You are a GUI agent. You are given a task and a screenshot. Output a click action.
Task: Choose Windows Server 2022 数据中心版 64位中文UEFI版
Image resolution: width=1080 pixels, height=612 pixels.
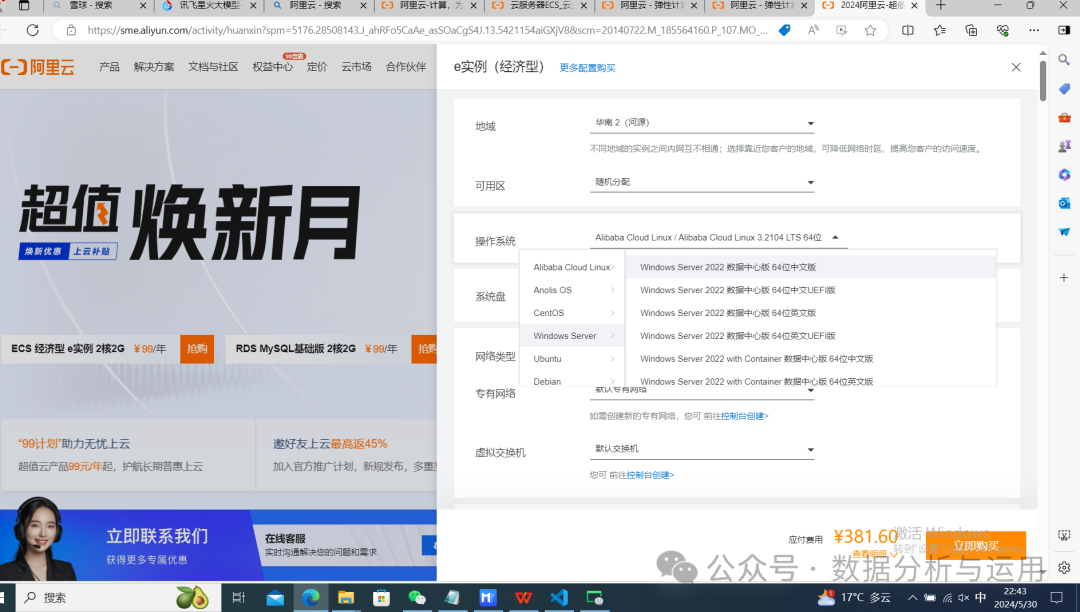pos(811,290)
